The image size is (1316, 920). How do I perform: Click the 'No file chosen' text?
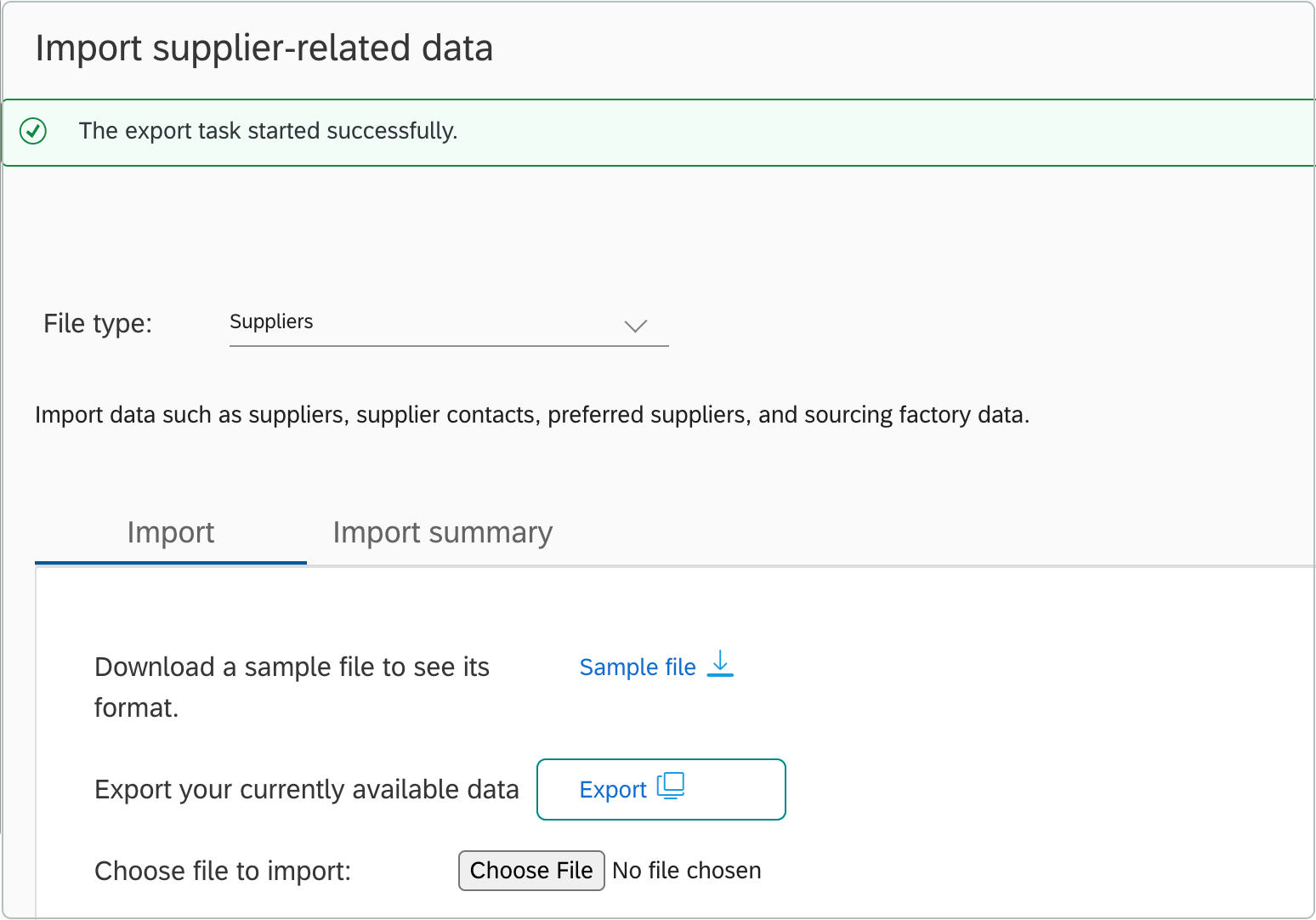coord(687,871)
